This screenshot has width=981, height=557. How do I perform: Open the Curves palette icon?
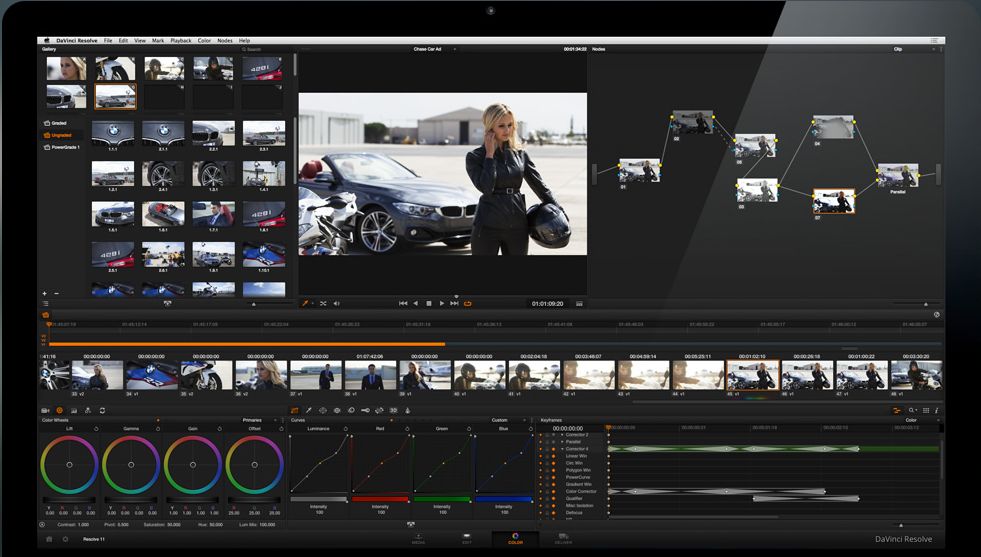[x=295, y=410]
